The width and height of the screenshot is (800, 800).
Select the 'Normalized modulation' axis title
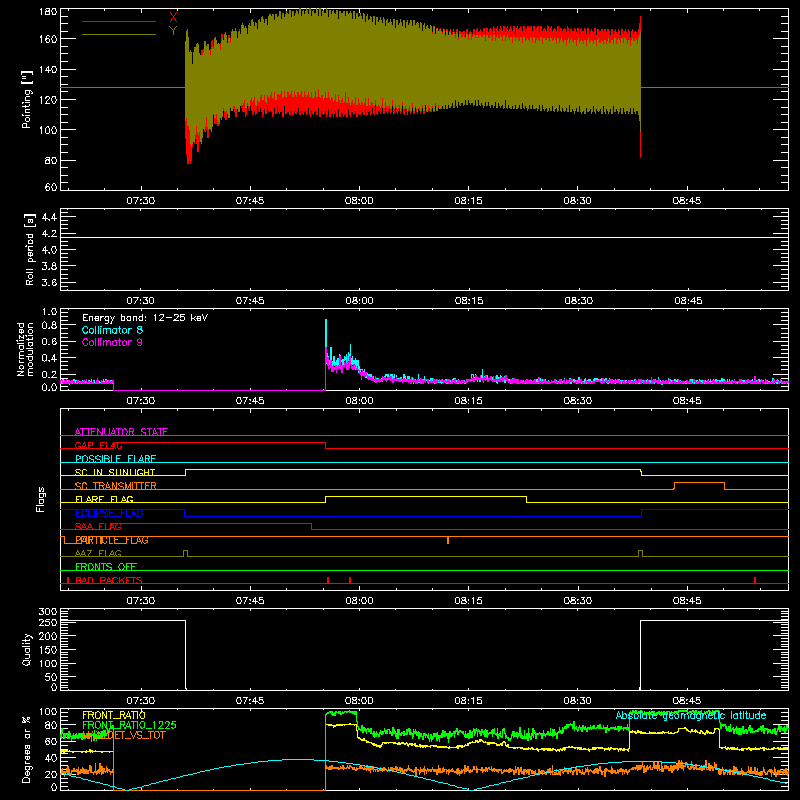coord(25,349)
